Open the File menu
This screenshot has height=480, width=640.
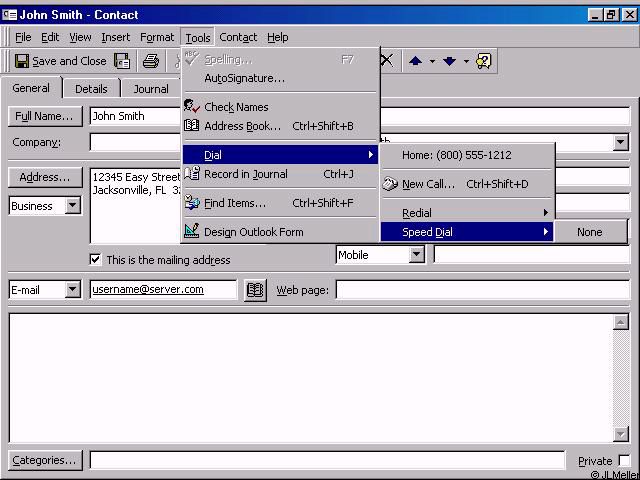pos(23,38)
